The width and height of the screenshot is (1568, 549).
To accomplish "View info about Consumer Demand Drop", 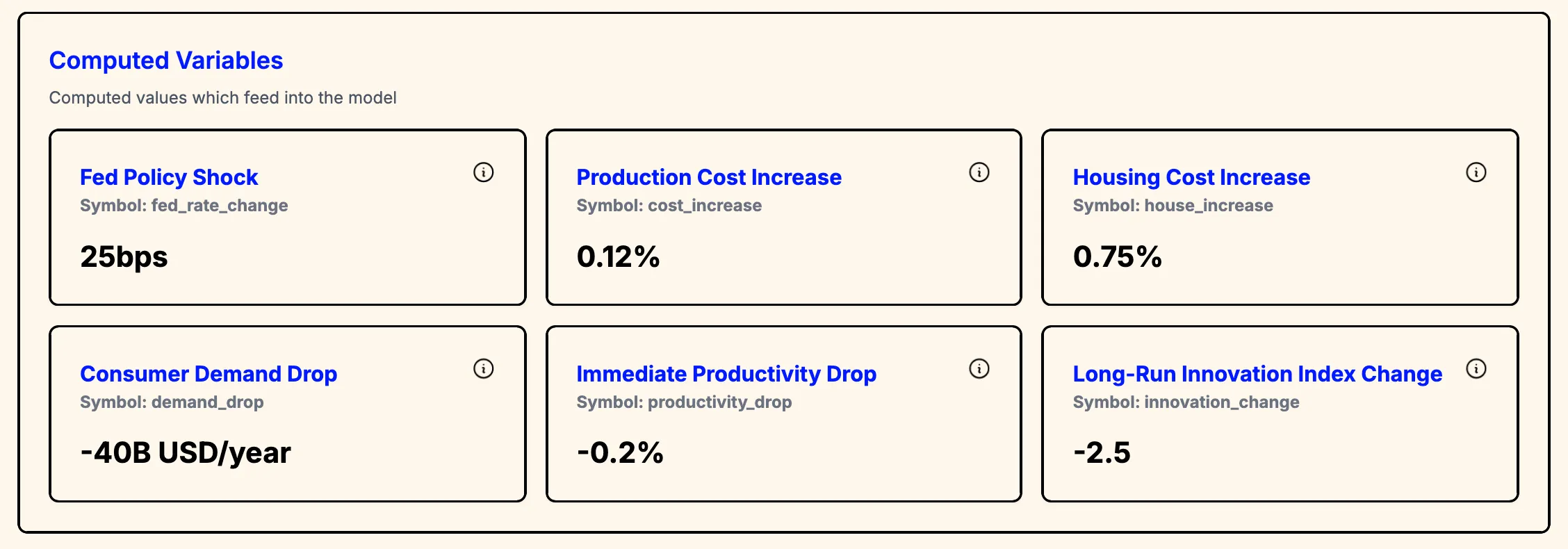I will 483,368.
